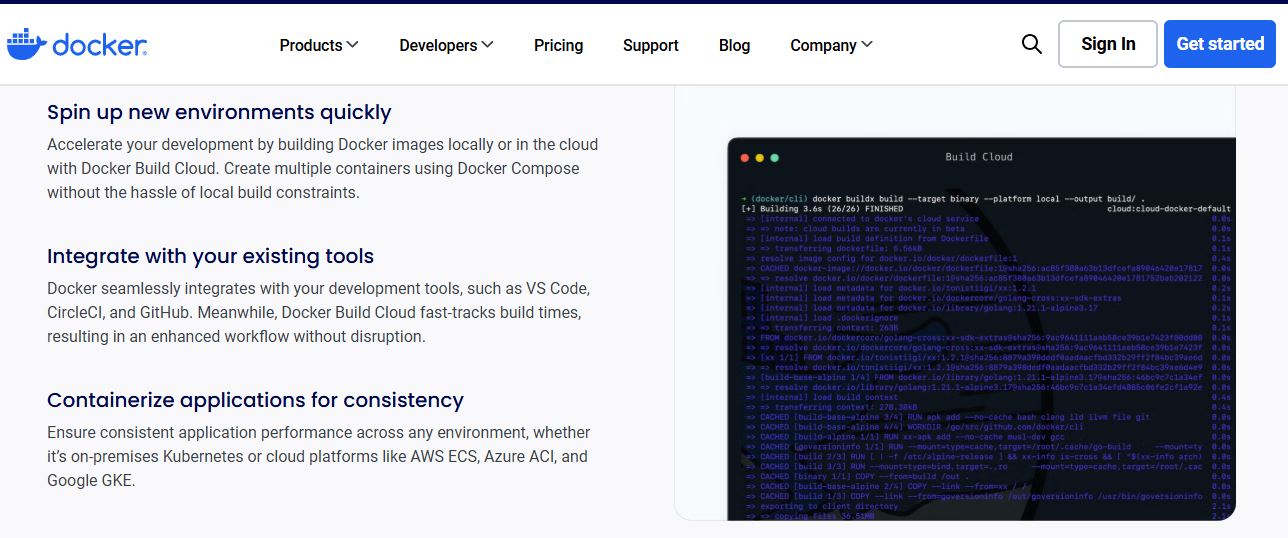Click the red dot in terminal window
The image size is (1288, 538).
coord(744,158)
